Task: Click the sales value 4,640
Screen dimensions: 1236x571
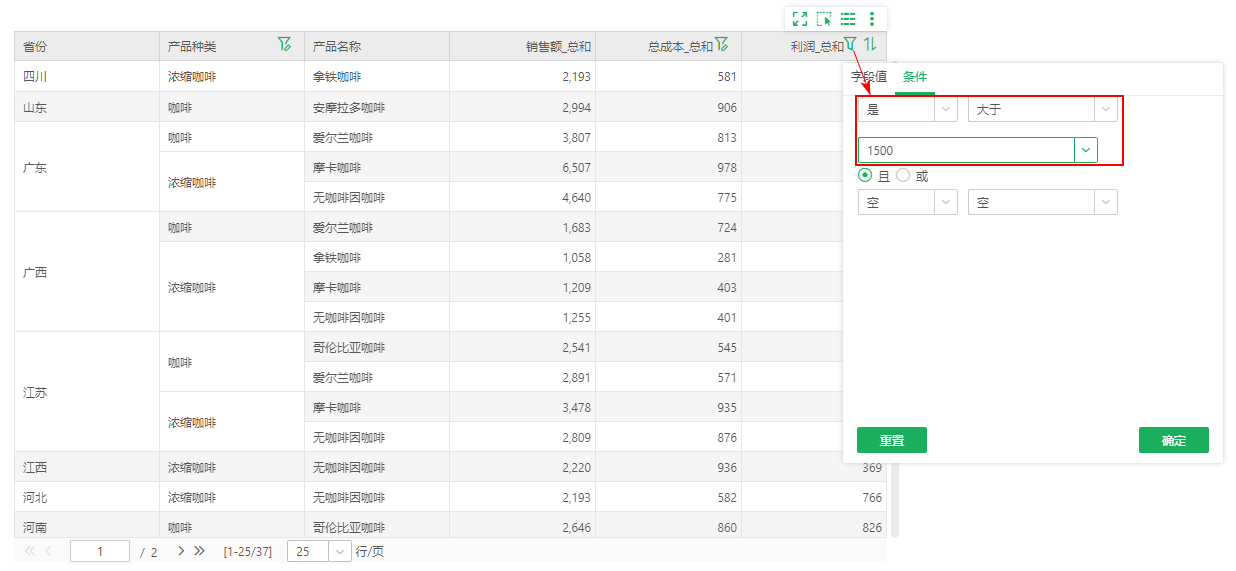Action: coord(522,197)
